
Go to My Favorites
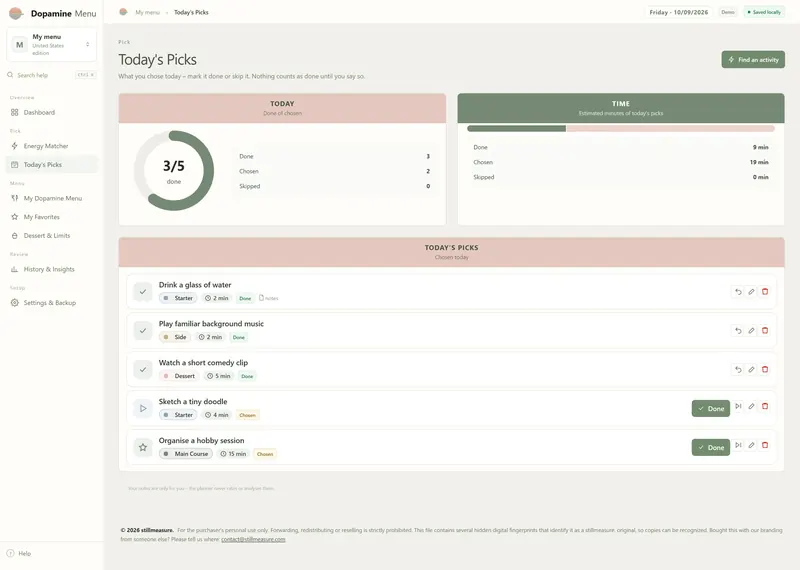52,217
